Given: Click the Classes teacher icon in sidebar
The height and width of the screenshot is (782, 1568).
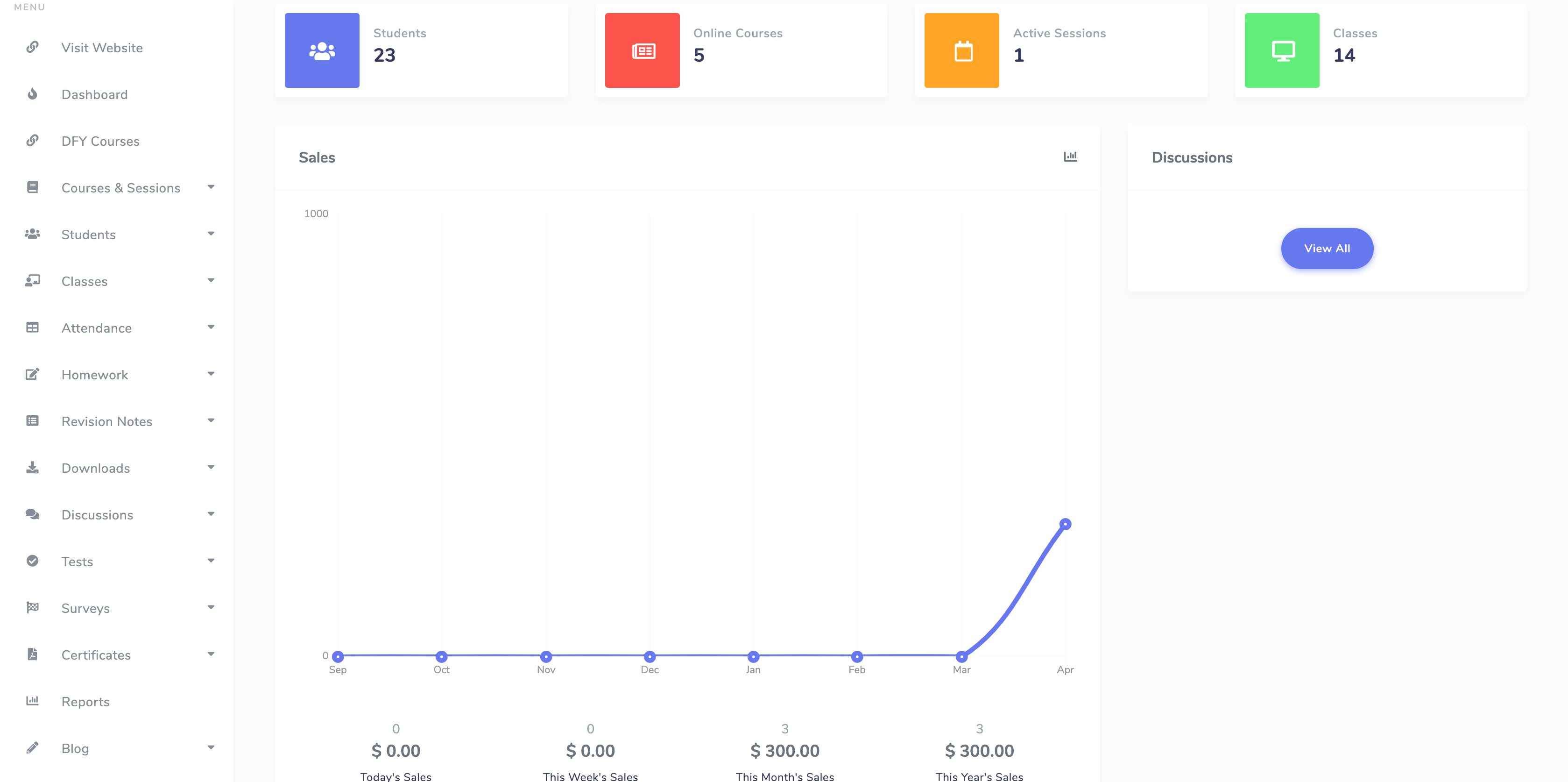Looking at the screenshot, I should coord(32,281).
